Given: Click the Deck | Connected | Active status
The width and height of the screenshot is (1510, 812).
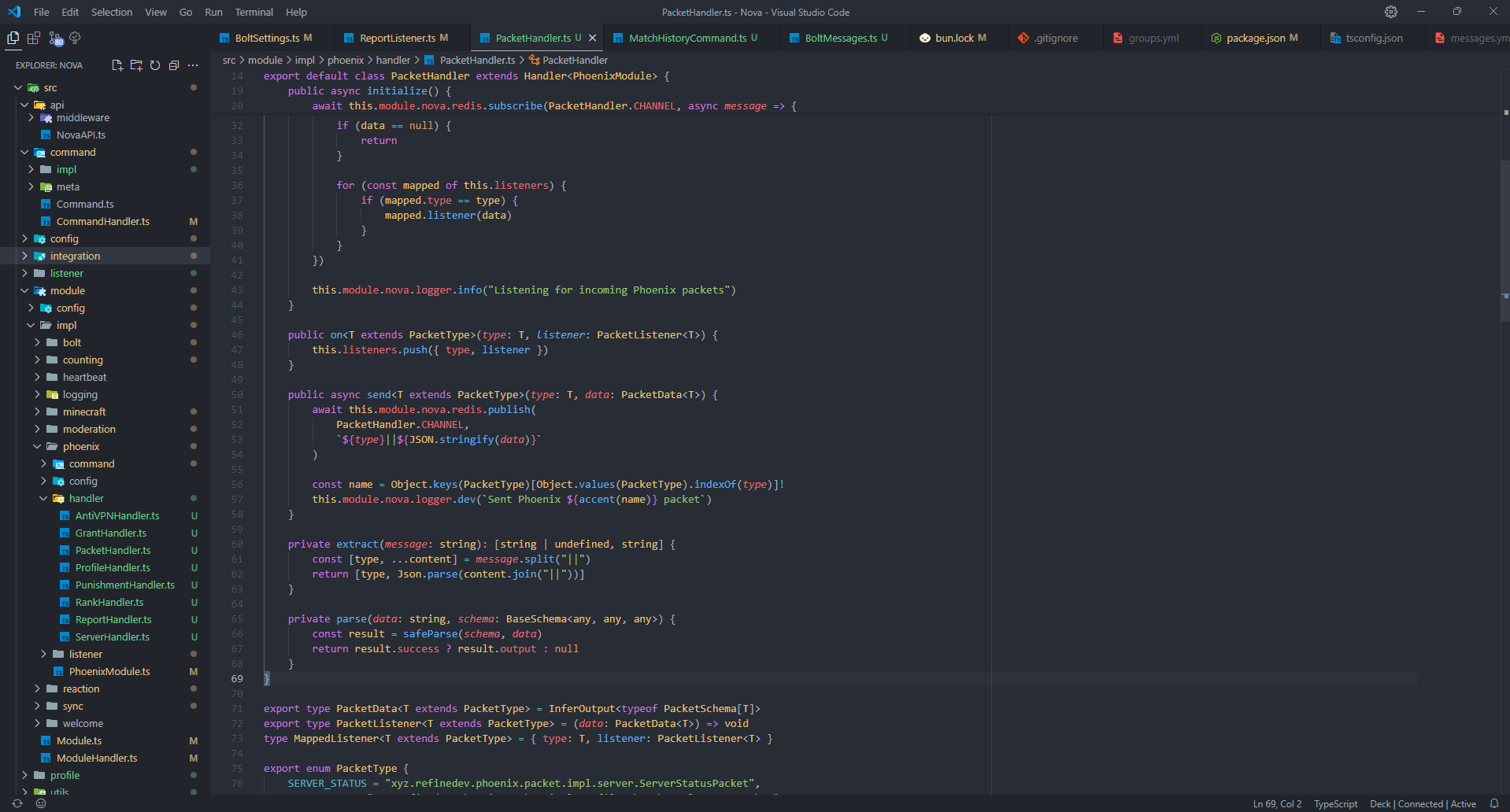Looking at the screenshot, I should click(x=1423, y=803).
